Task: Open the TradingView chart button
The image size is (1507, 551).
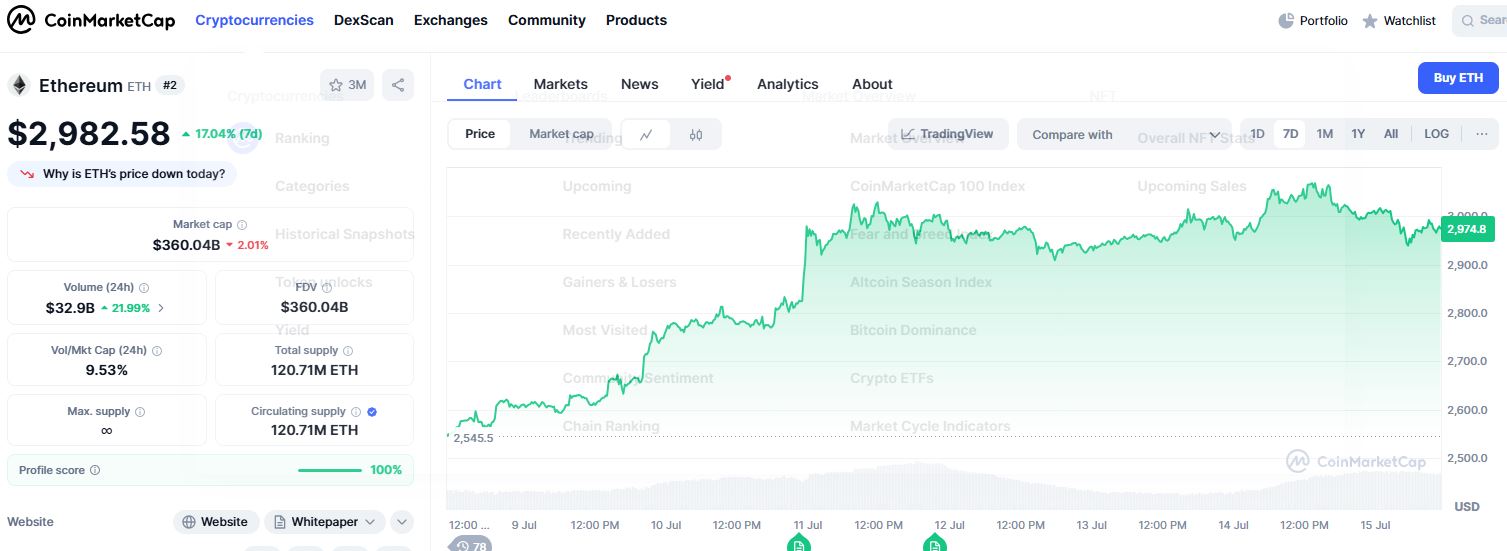Action: (948, 134)
